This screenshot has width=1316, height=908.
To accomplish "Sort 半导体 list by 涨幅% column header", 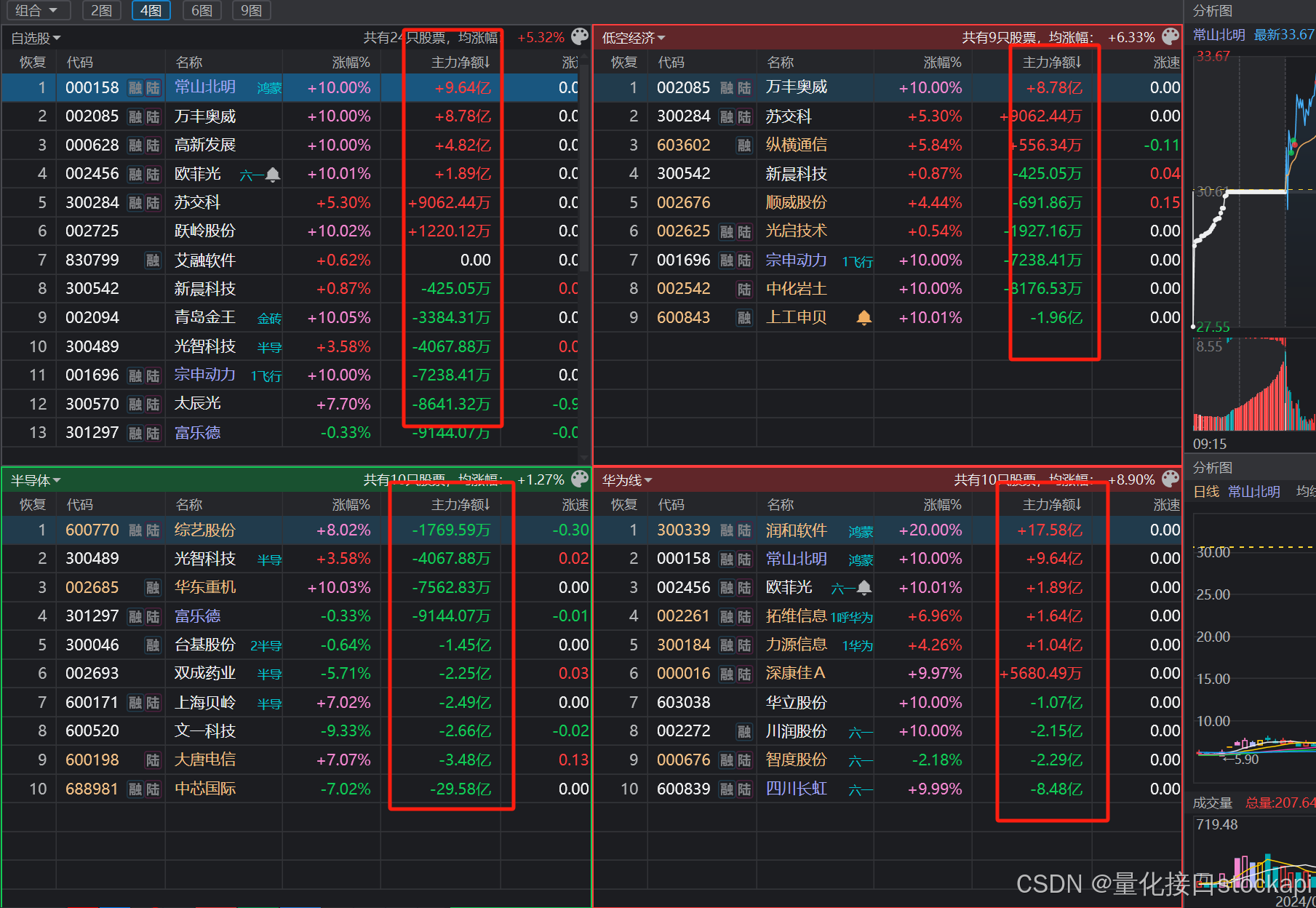I will click(x=351, y=505).
